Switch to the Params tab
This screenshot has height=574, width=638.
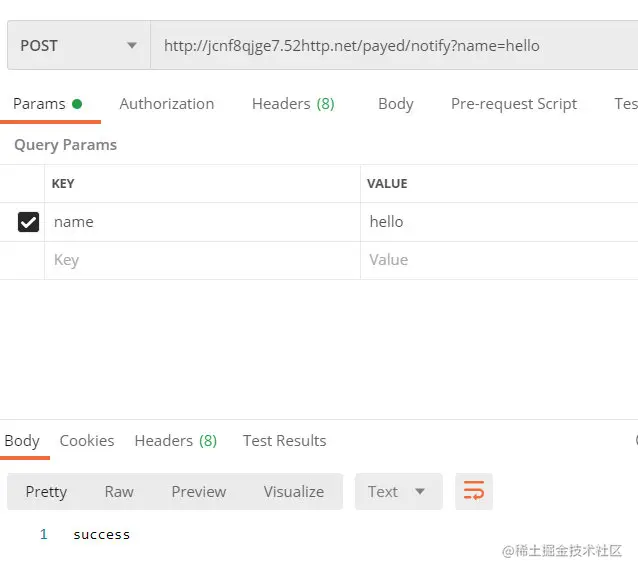[48, 104]
